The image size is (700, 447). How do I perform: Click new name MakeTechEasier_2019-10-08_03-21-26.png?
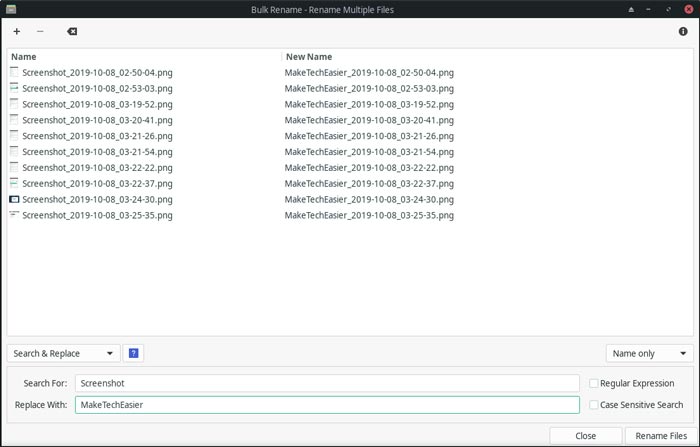[369, 136]
